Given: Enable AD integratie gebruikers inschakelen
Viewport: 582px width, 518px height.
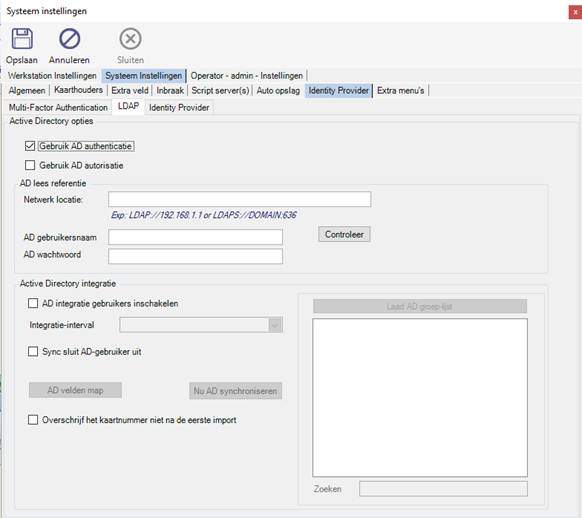Looking at the screenshot, I should pyautogui.click(x=33, y=304).
